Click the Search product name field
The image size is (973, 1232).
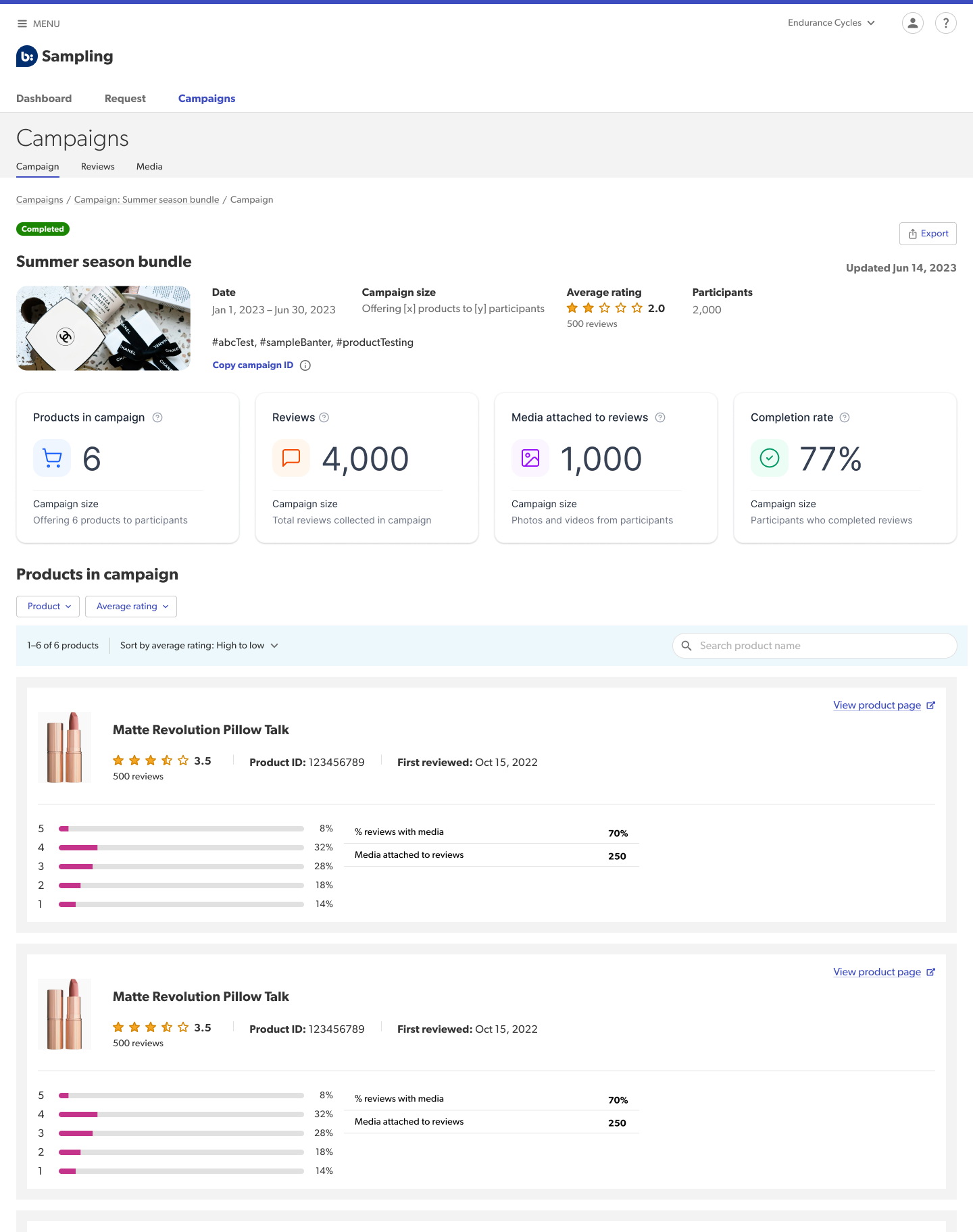click(814, 646)
